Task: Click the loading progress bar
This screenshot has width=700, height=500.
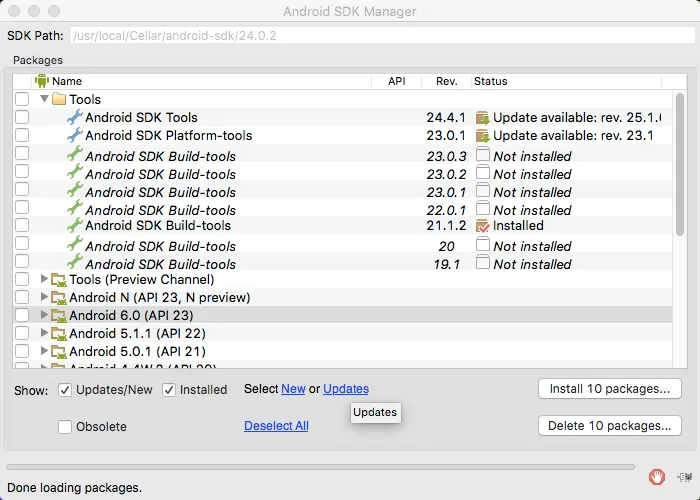Action: pyautogui.click(x=321, y=467)
